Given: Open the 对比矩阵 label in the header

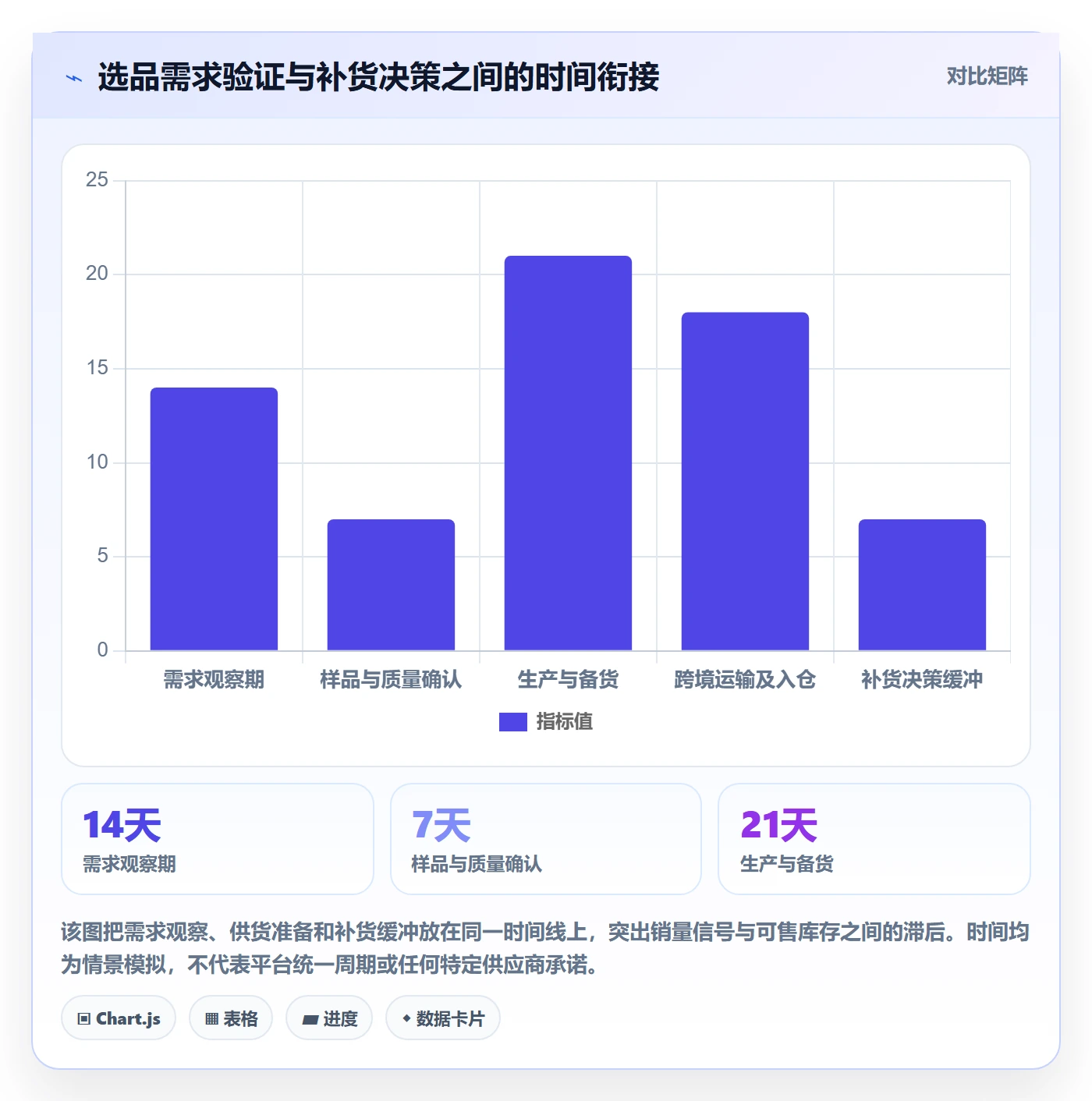Looking at the screenshot, I should pos(987,76).
